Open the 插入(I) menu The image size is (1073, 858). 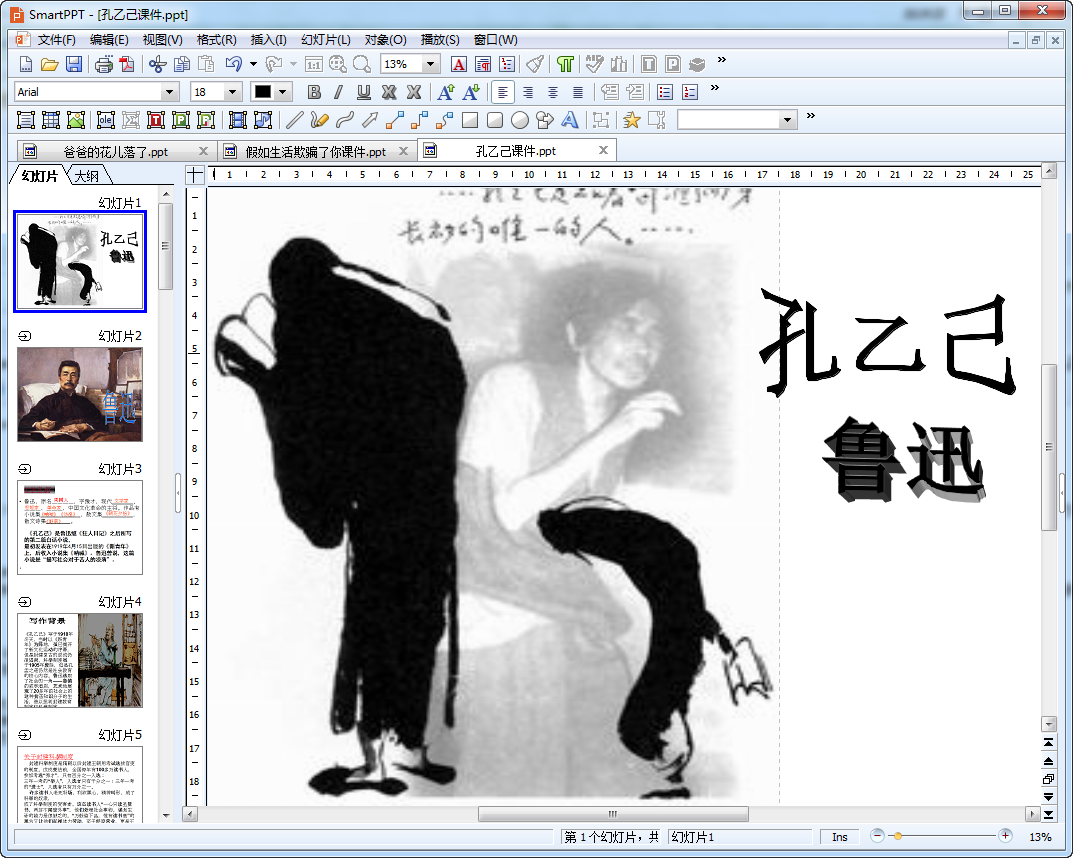[268, 40]
